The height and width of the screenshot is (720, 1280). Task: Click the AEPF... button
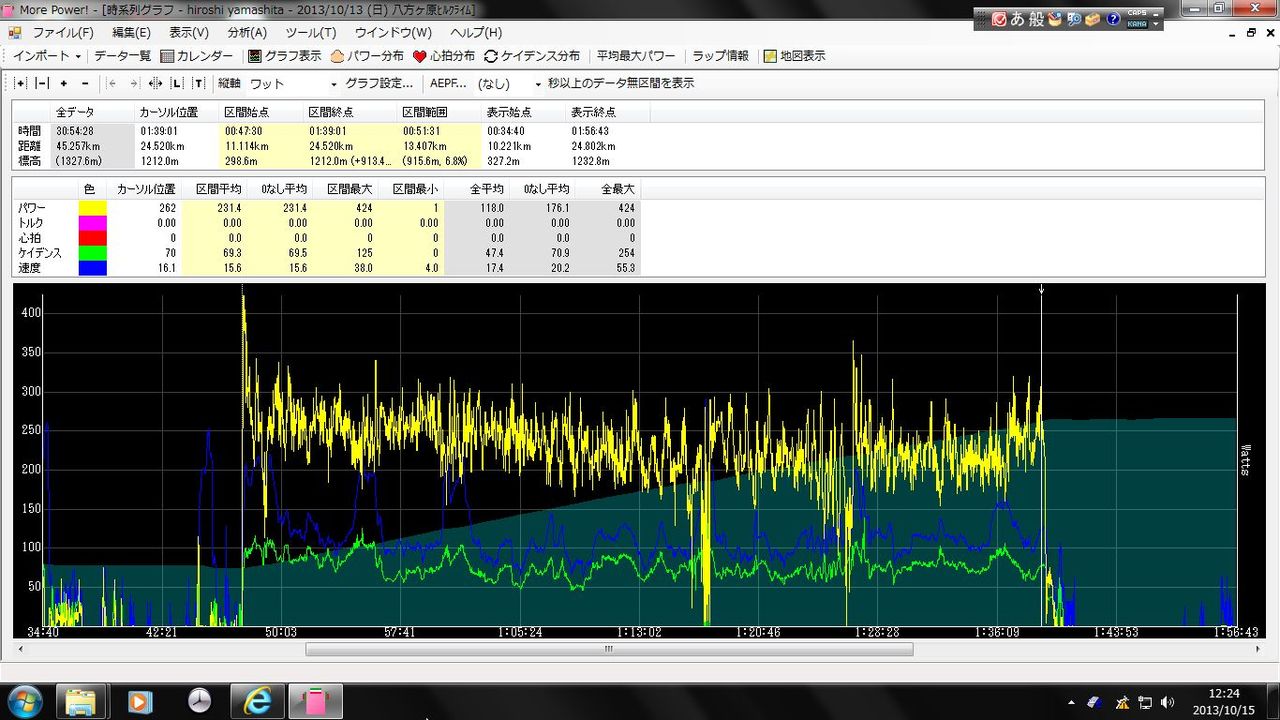pos(447,84)
